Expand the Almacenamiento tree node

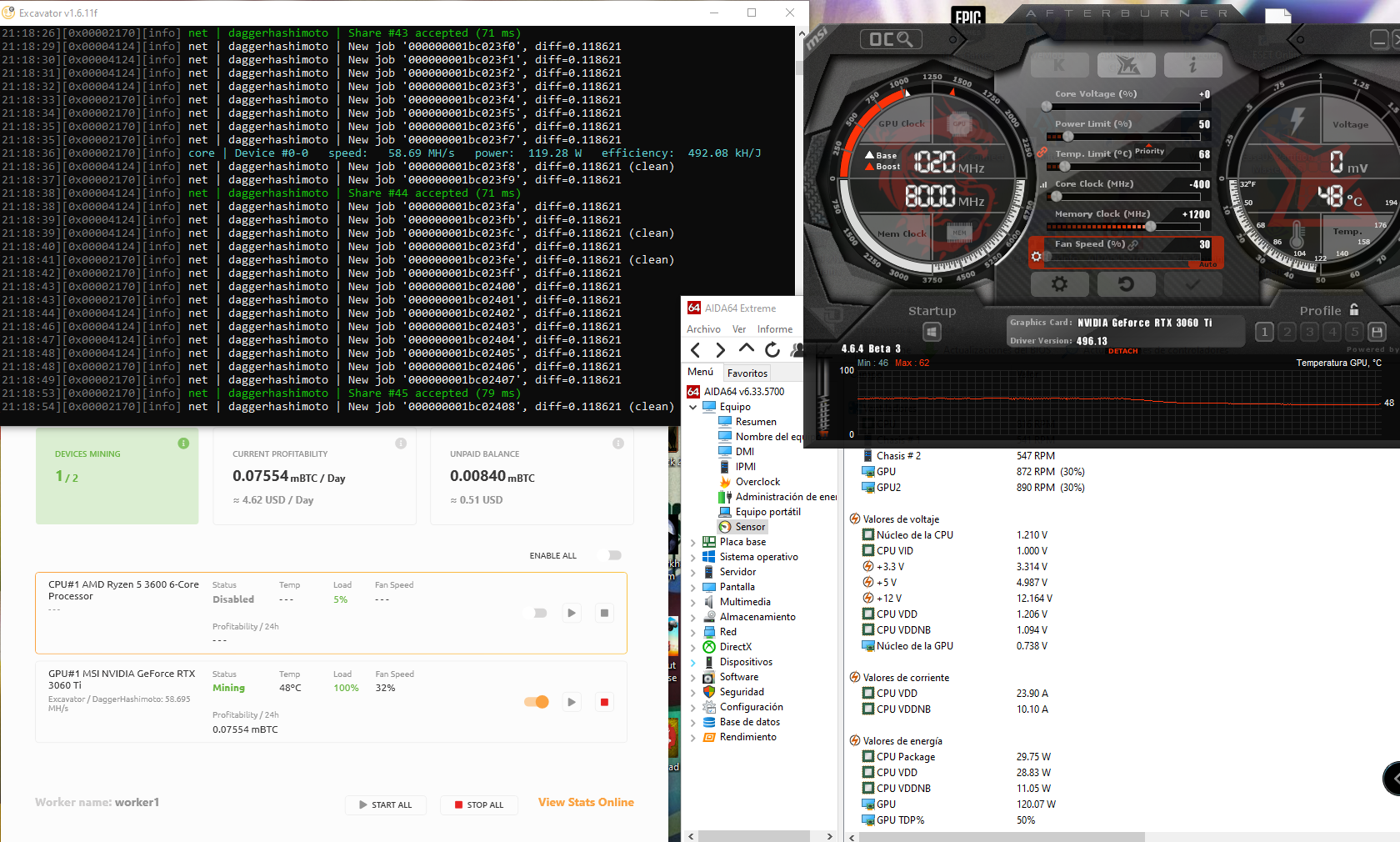click(693, 617)
